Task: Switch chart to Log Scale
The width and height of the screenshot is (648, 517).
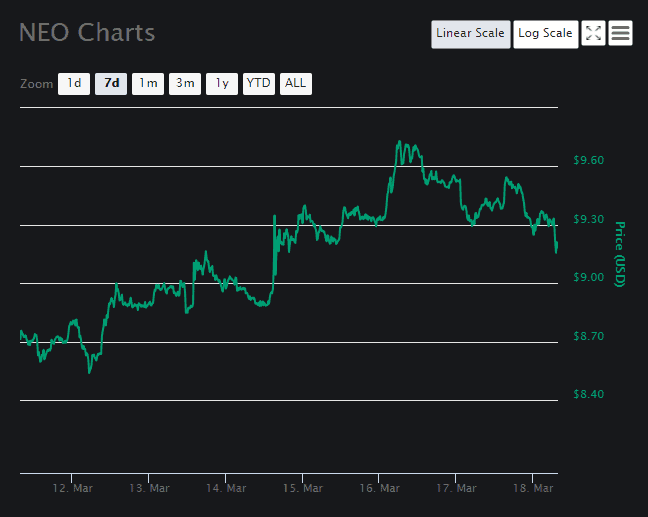Action: [x=546, y=34]
